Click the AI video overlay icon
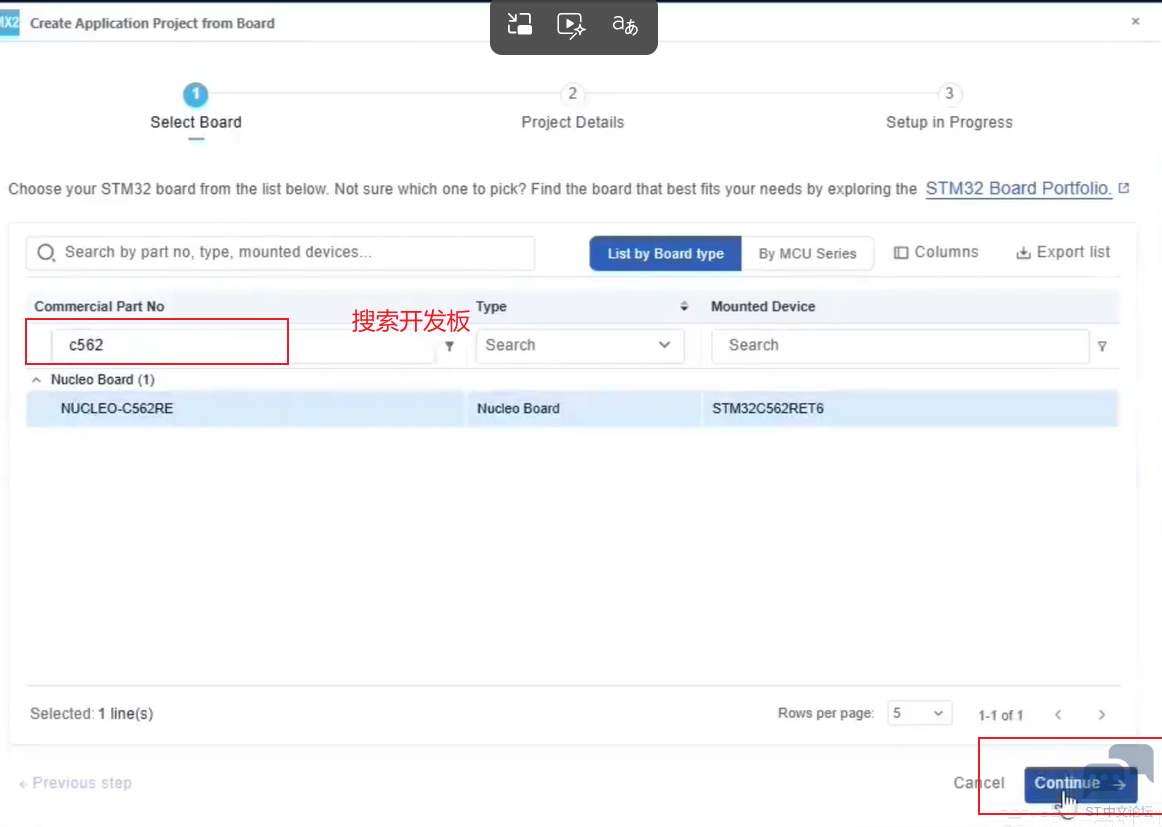The width and height of the screenshot is (1162, 827). pos(571,25)
